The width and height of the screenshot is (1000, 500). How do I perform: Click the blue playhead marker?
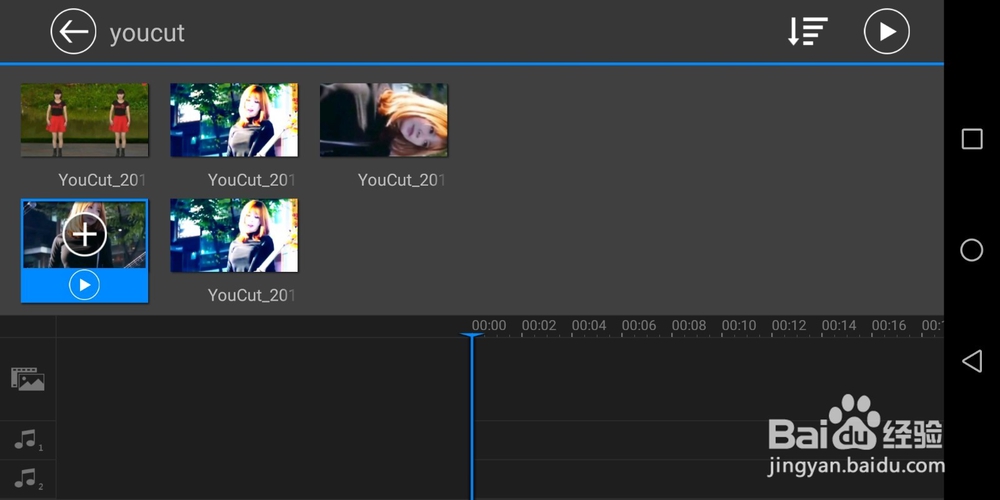tap(472, 337)
